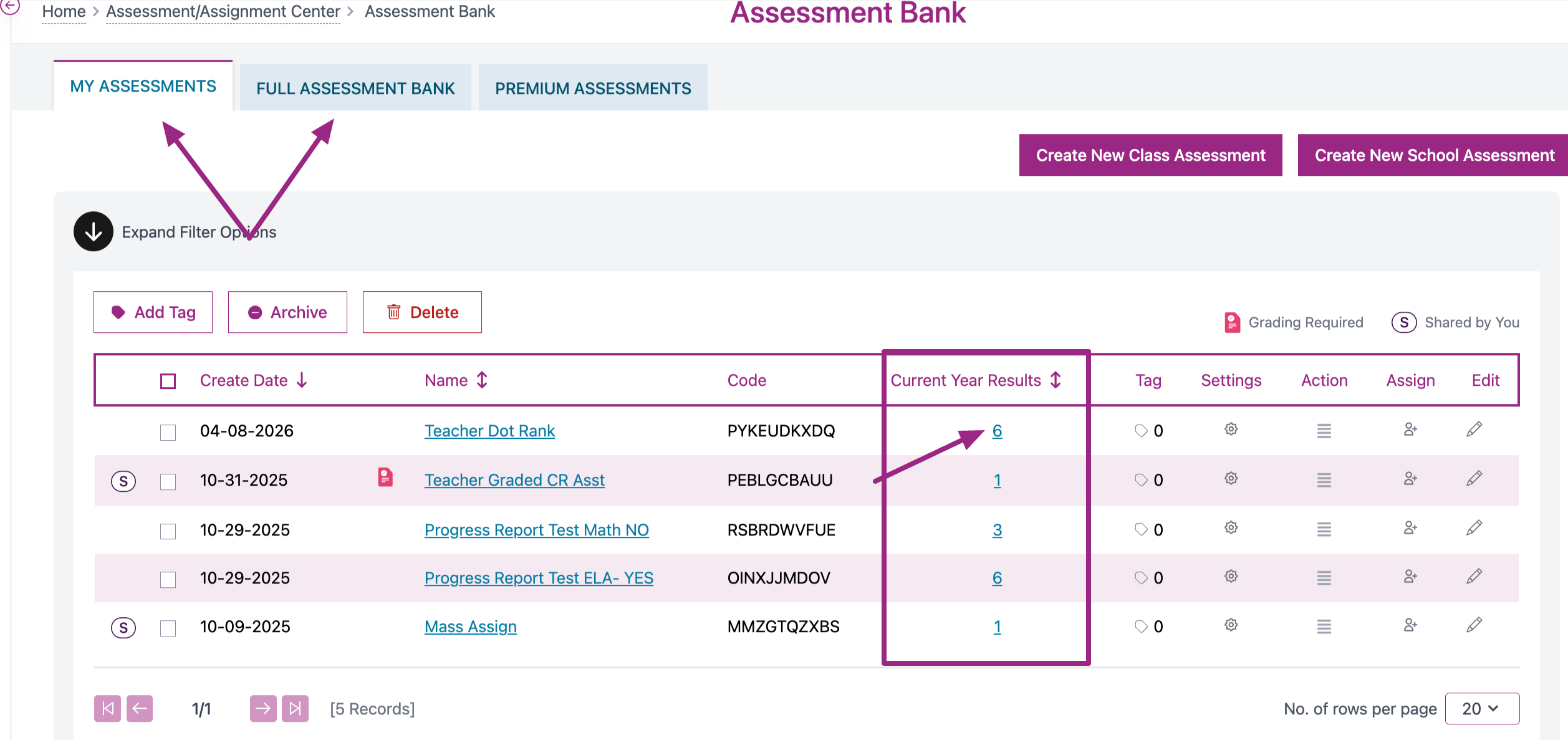1568x740 pixels.
Task: Toggle select-all checkbox in table header
Action: [x=168, y=381]
